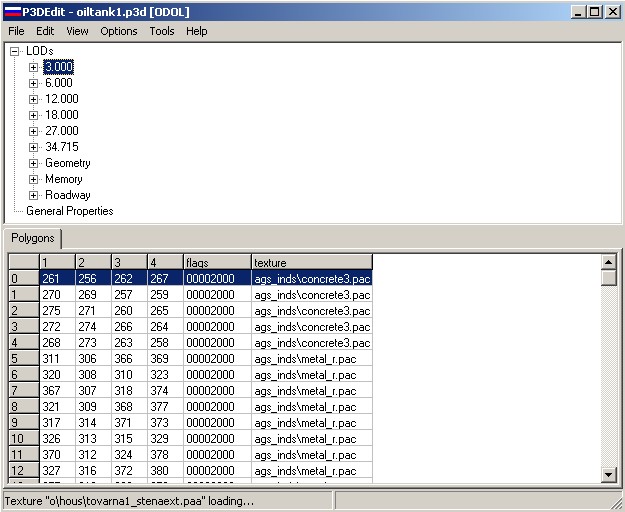This screenshot has width=625, height=512.
Task: Expand the Geometry LOD node
Action: point(33,163)
